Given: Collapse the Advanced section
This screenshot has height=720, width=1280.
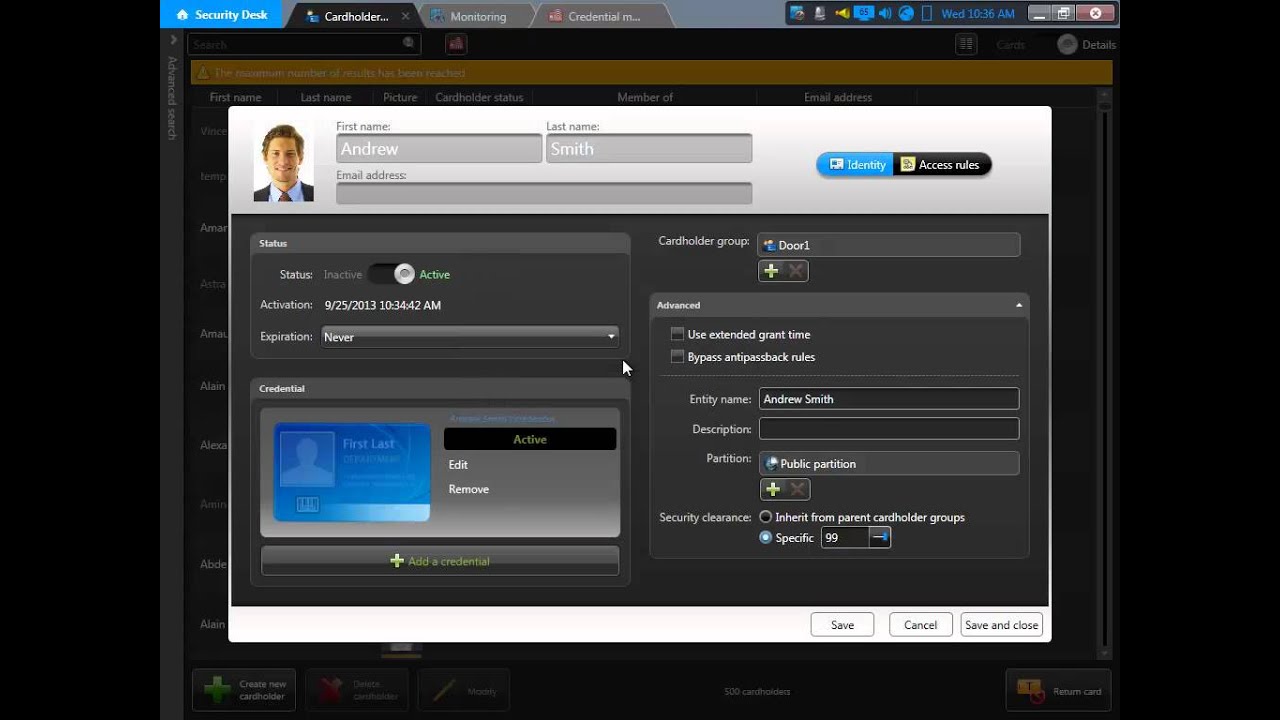Looking at the screenshot, I should [1019, 305].
